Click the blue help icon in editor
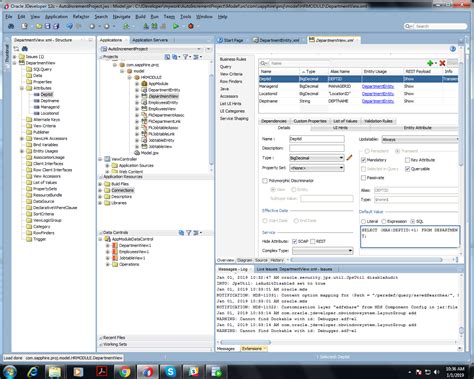 pos(453,49)
